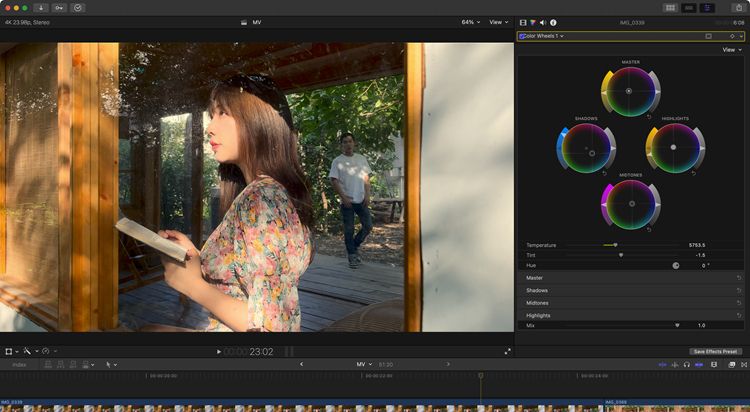This screenshot has height=412, width=750.
Task: Go back in timeline history arrow
Action: [301, 364]
